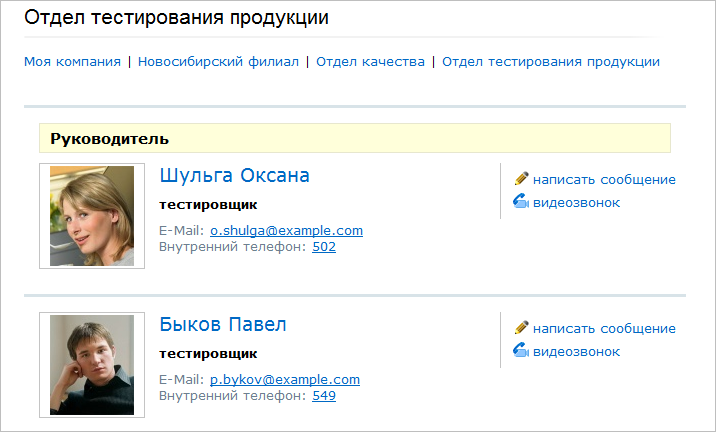Email o.shulga@example.com
The image size is (716, 432).
[286, 230]
